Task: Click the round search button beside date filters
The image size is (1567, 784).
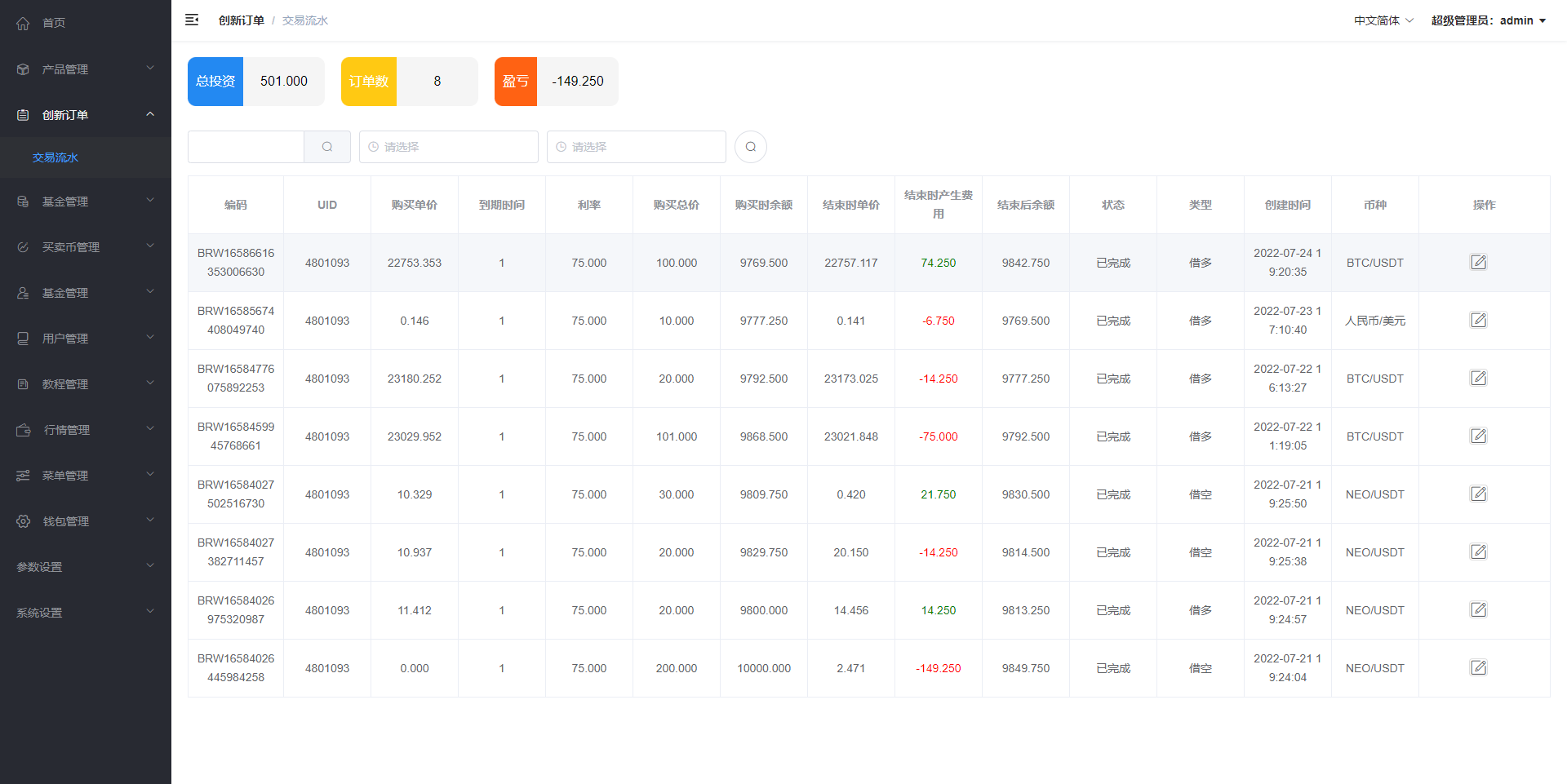Action: click(750, 147)
